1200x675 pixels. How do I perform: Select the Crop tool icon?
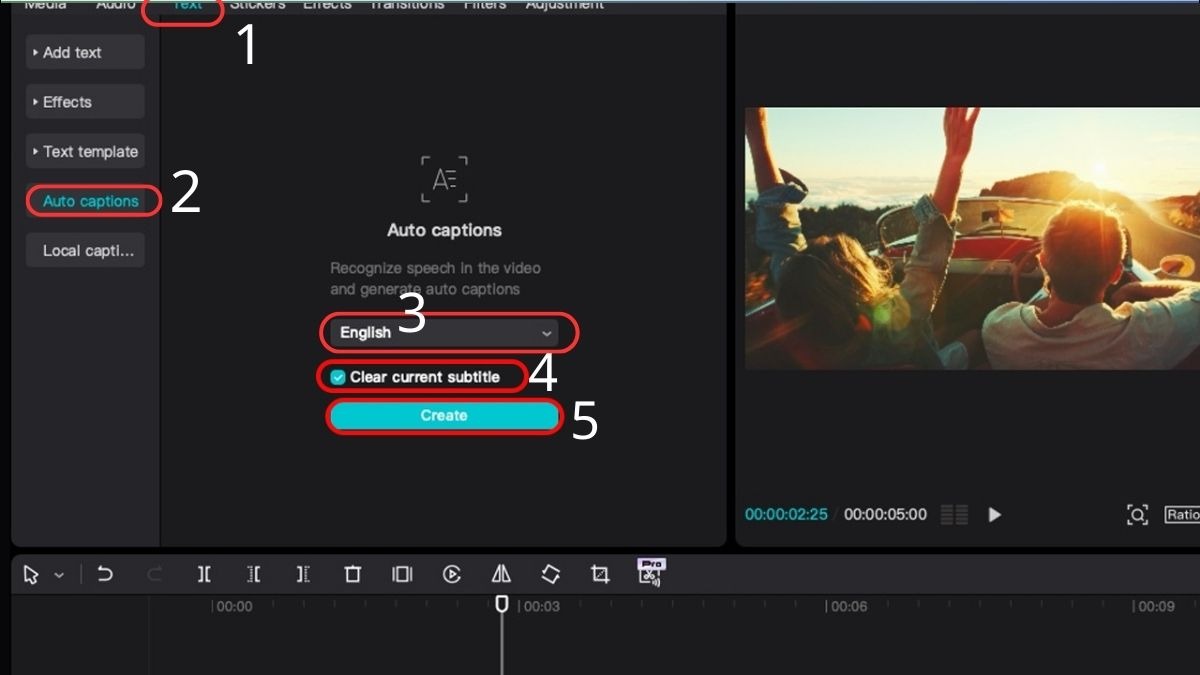coord(599,574)
